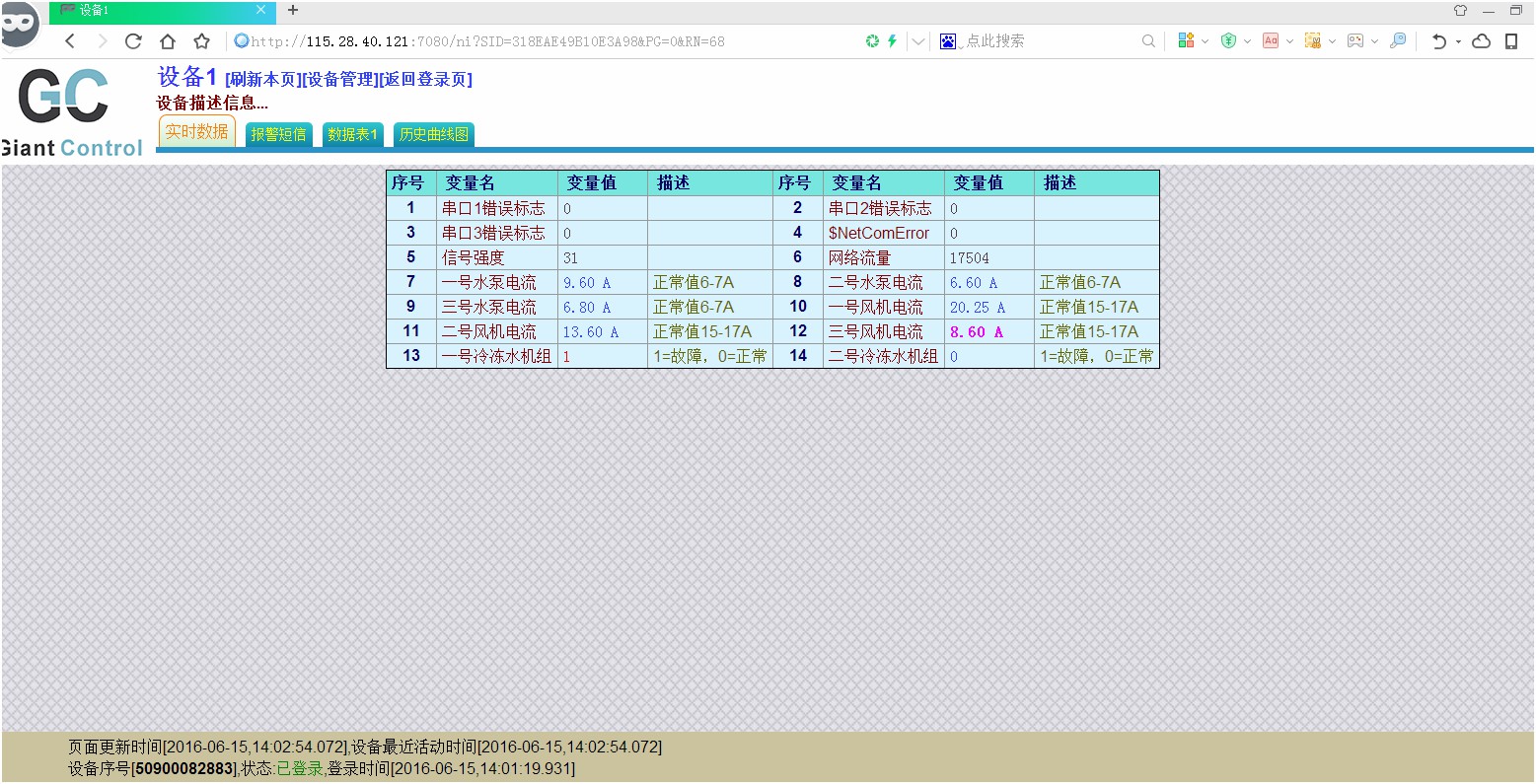The width and height of the screenshot is (1536, 784).
Task: Switch to the 报警短信 tab
Action: pos(278,134)
